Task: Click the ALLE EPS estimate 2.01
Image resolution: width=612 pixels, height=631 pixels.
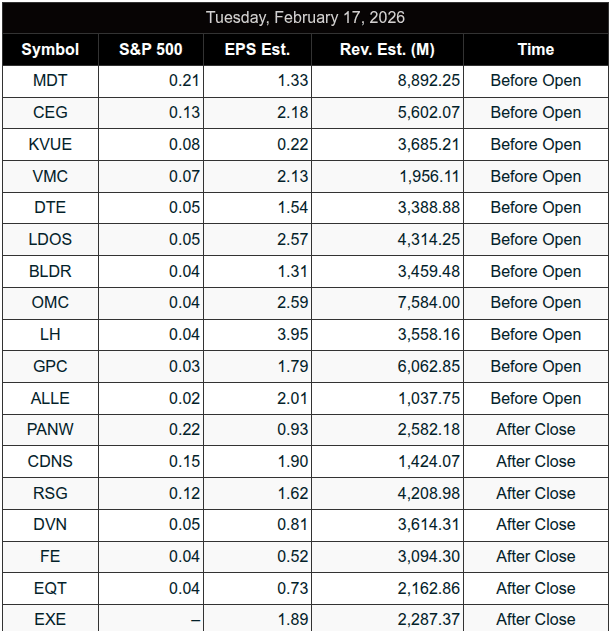Action: tap(291, 398)
